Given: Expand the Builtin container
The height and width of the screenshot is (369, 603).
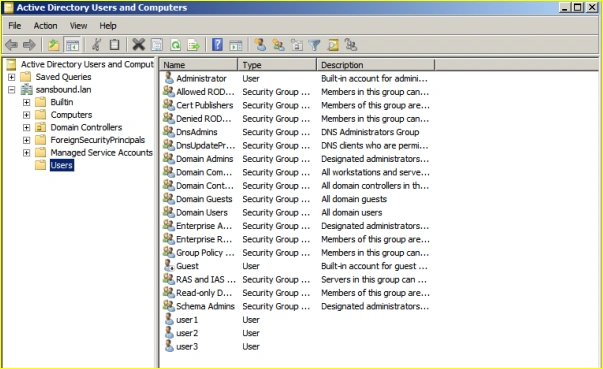Looking at the screenshot, I should click(26, 102).
